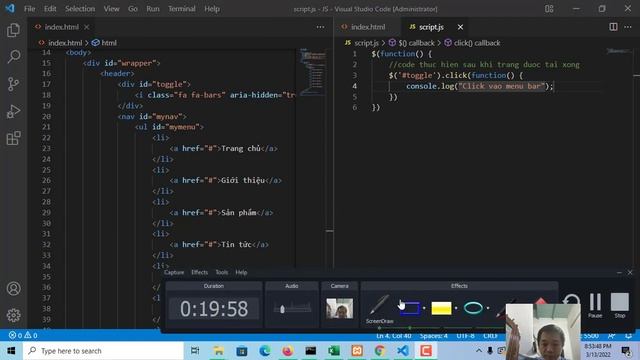Open Task View on the taskbar

point(195,351)
